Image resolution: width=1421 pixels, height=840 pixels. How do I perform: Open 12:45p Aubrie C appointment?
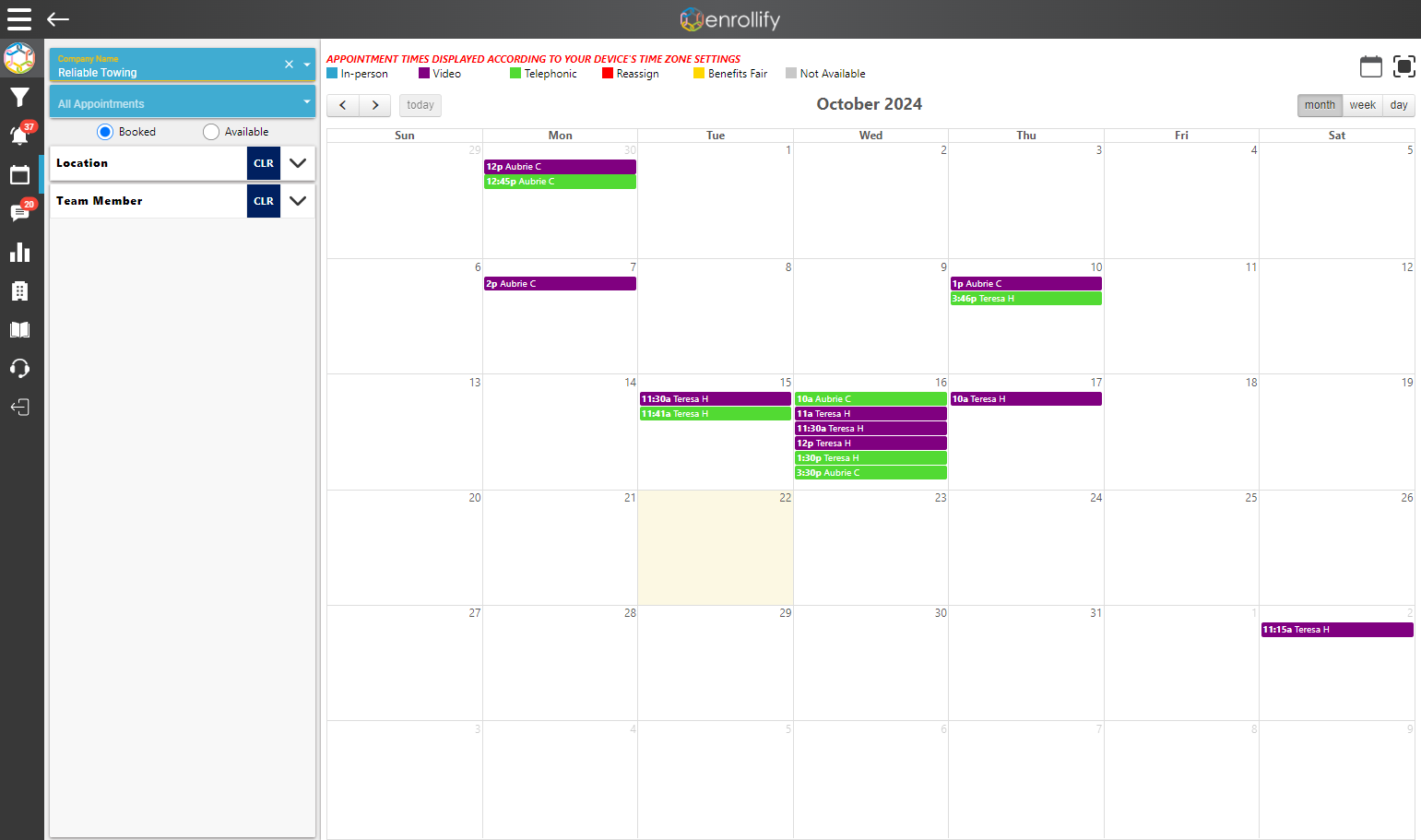click(x=560, y=182)
